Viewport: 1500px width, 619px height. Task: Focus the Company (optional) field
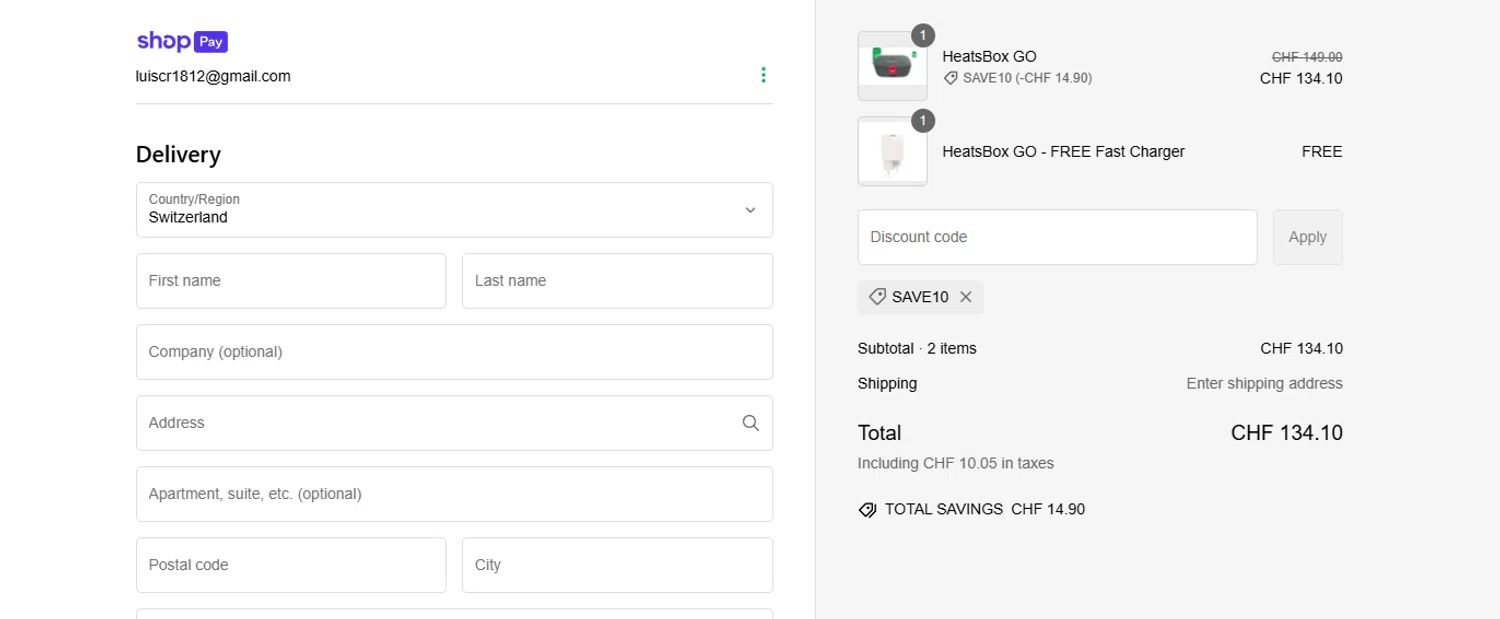454,352
